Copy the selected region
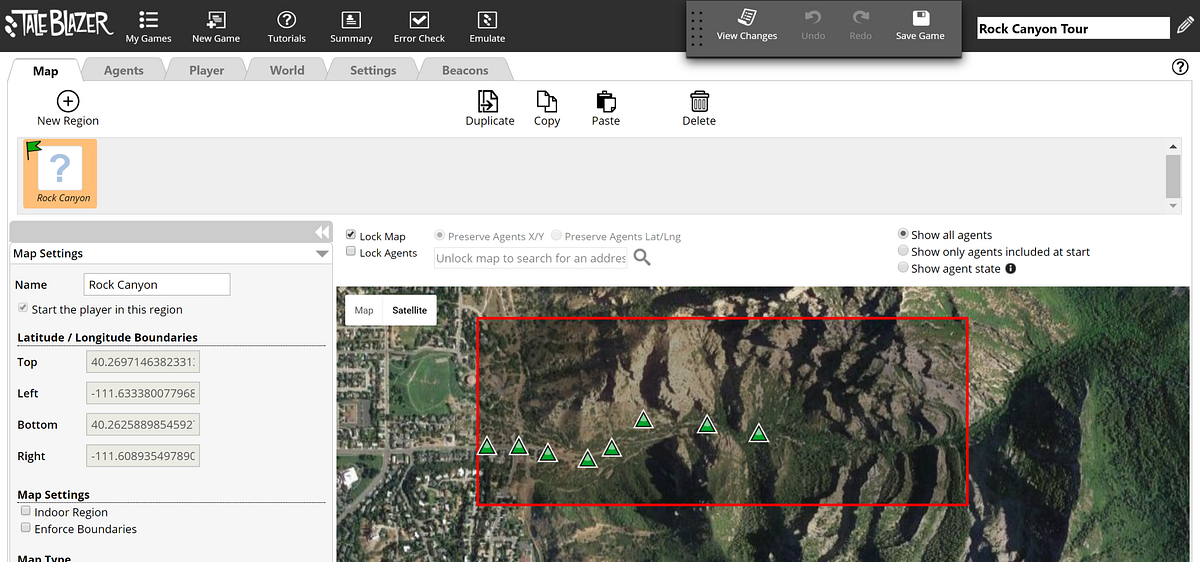Image resolution: width=1200 pixels, height=562 pixels. tap(547, 108)
